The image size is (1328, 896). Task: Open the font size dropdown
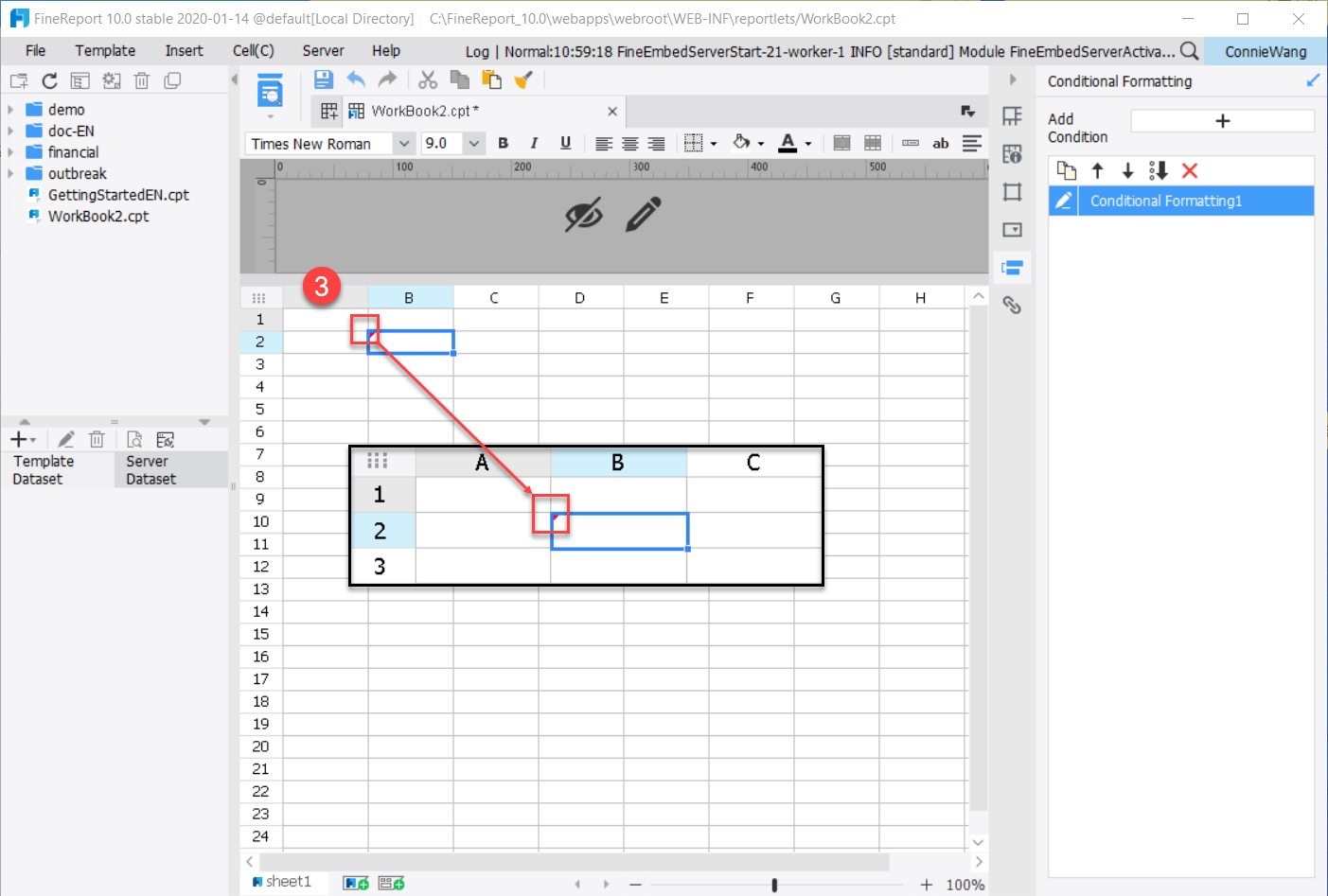[x=473, y=143]
